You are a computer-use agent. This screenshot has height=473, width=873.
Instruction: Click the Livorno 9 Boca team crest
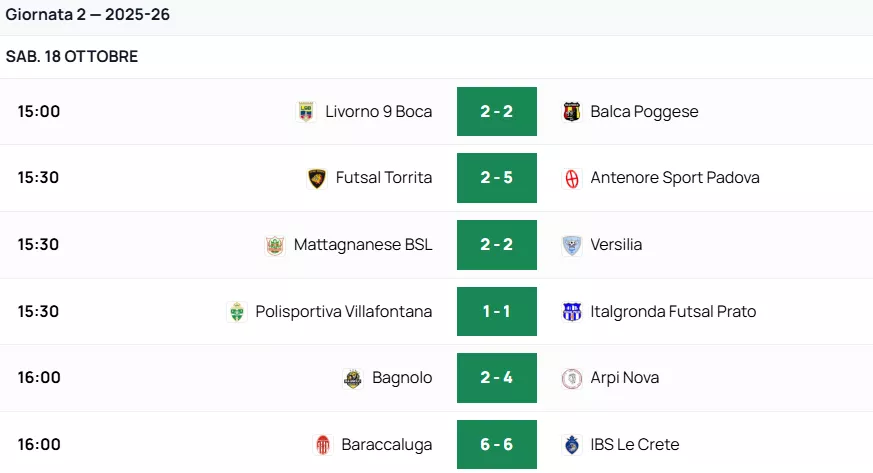click(x=306, y=112)
